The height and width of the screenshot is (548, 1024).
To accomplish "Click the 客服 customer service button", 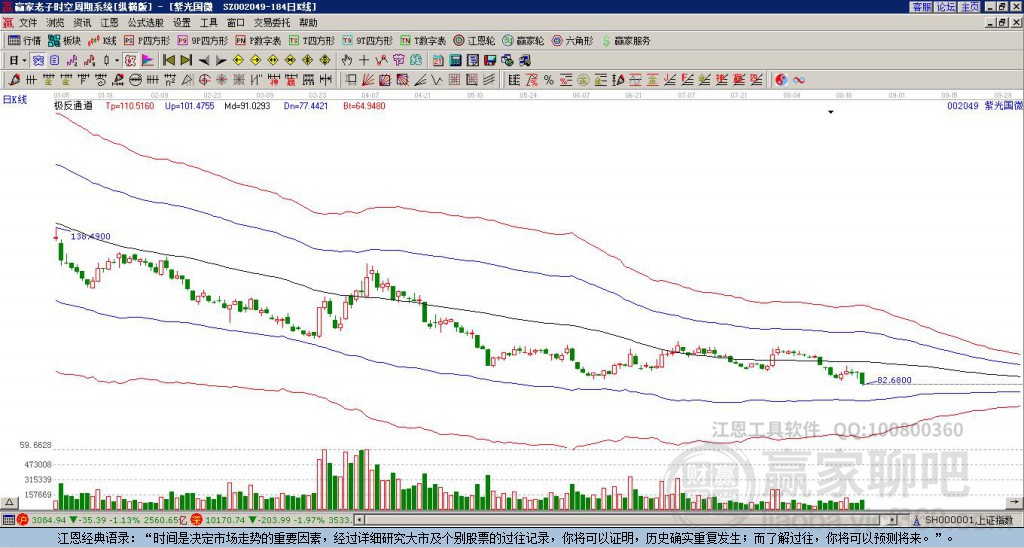I will [x=921, y=7].
